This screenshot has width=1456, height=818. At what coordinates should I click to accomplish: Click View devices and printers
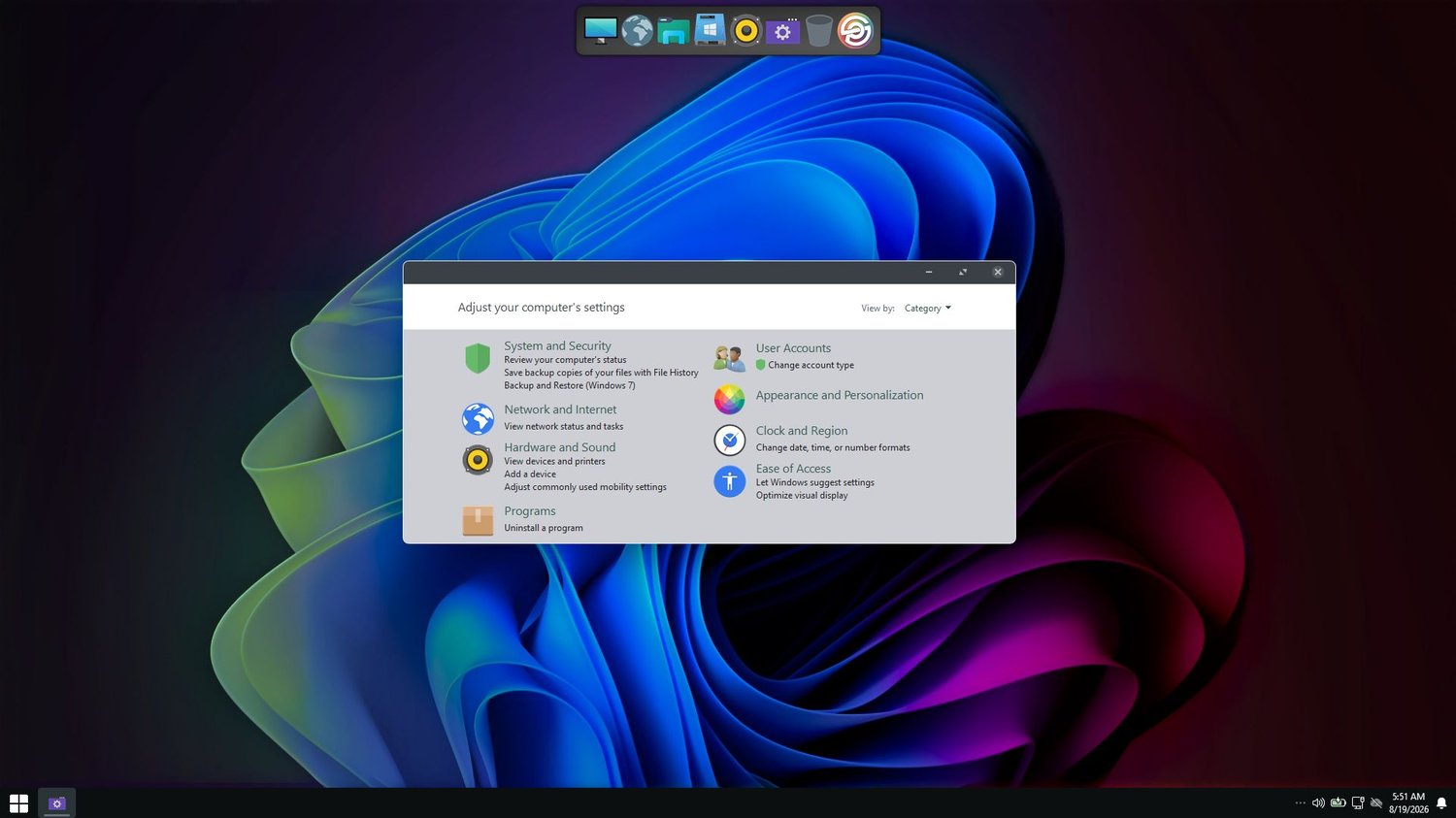click(554, 461)
